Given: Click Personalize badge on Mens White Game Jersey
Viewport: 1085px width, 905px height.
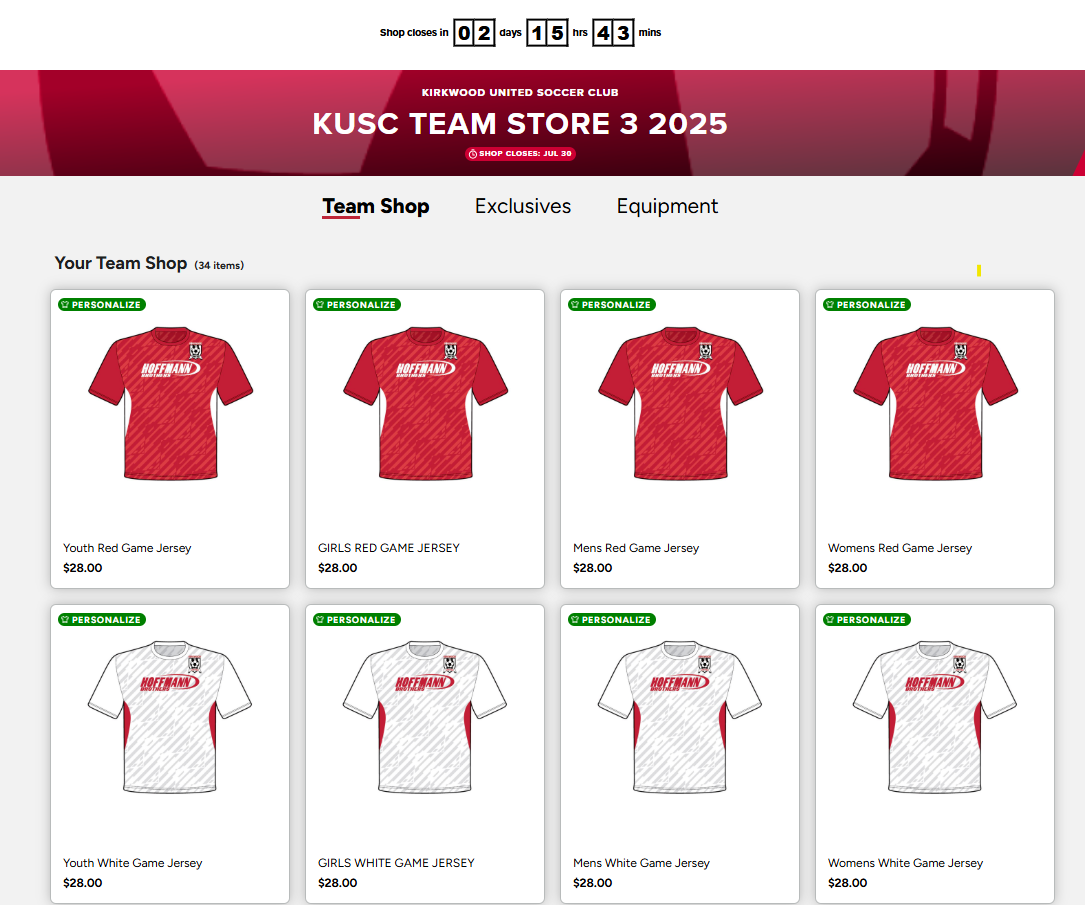Looking at the screenshot, I should pos(612,619).
